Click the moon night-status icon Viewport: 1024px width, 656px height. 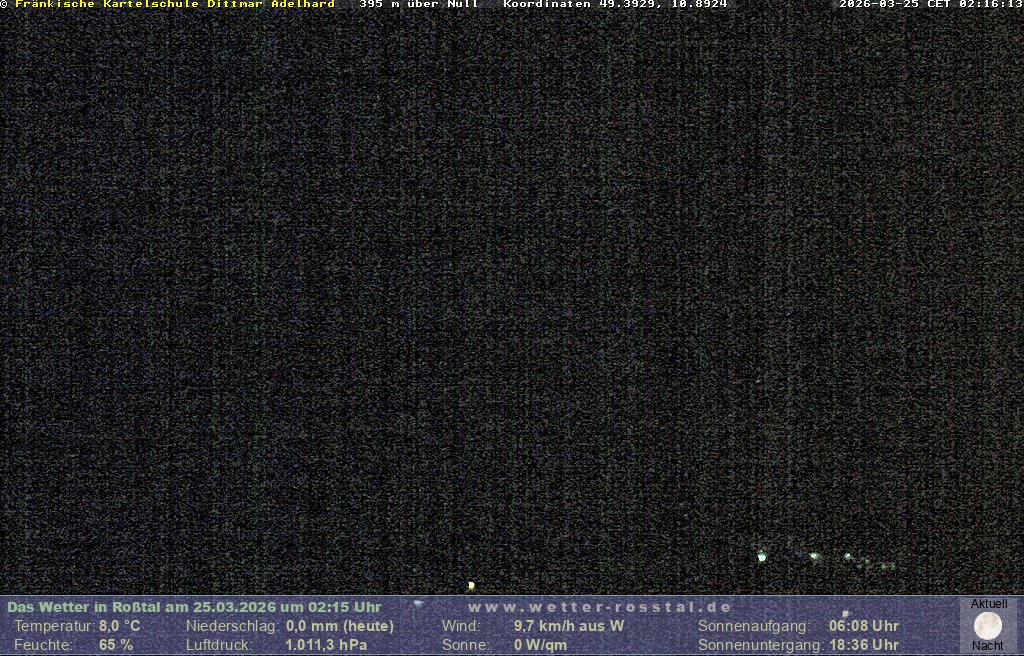[988, 626]
